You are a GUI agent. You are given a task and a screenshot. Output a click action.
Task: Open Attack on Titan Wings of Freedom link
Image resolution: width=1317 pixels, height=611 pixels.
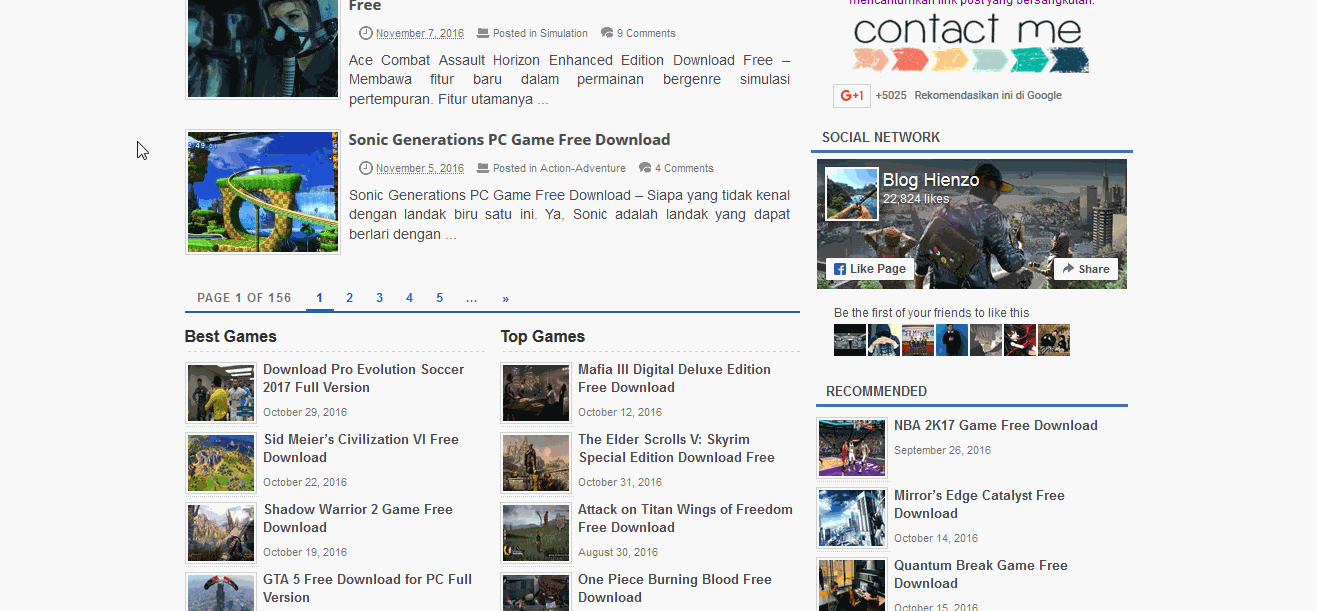tap(685, 518)
